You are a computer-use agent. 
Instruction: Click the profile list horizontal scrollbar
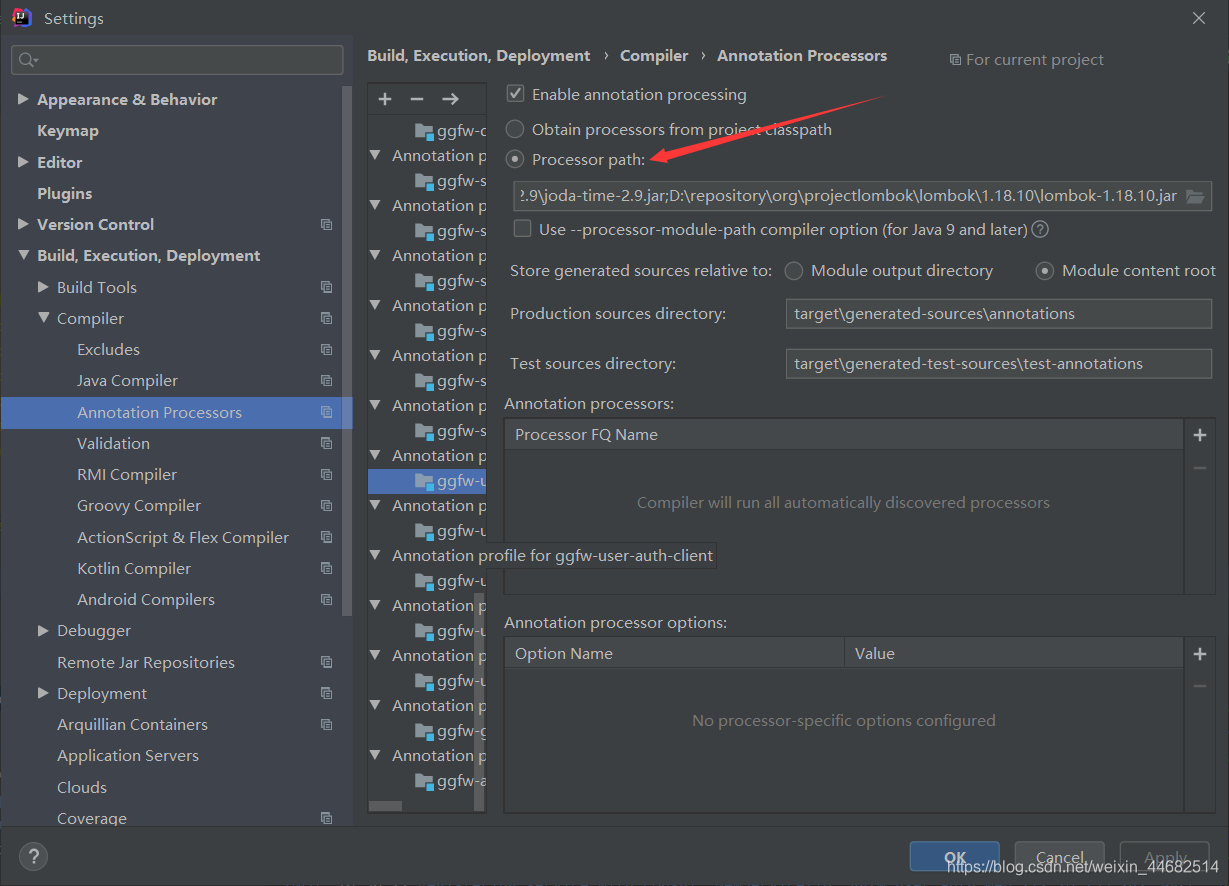coord(385,805)
